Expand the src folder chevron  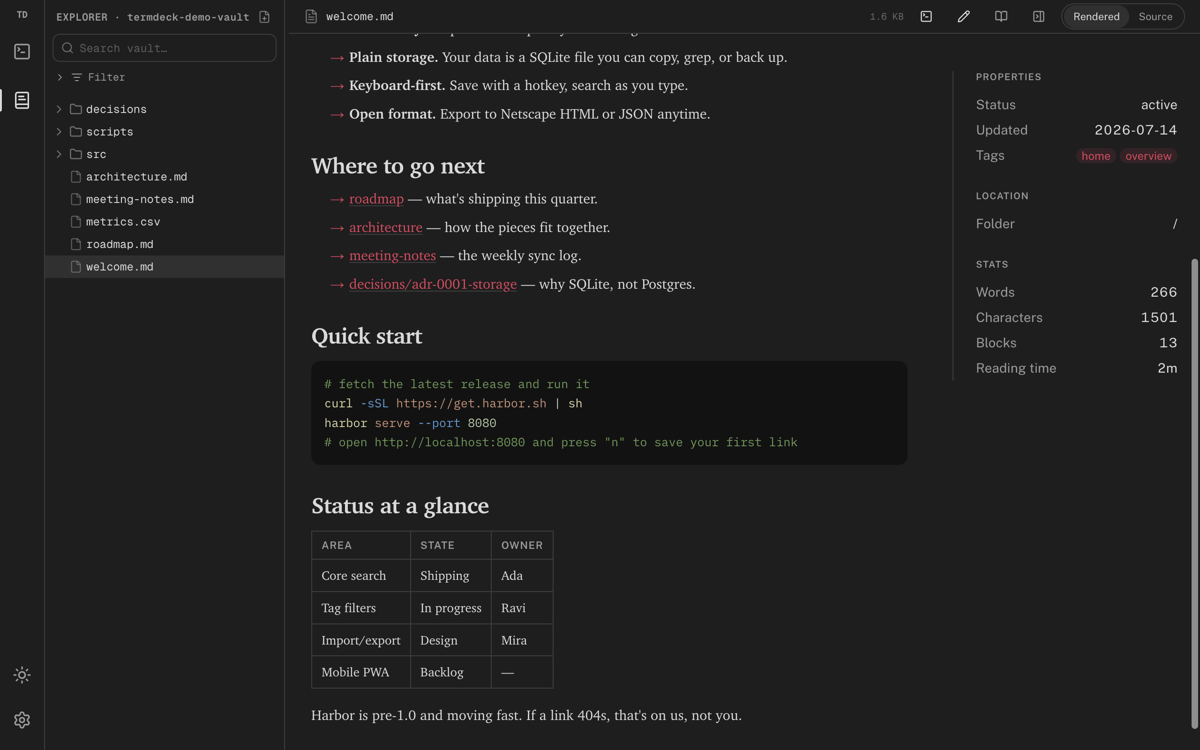click(59, 154)
